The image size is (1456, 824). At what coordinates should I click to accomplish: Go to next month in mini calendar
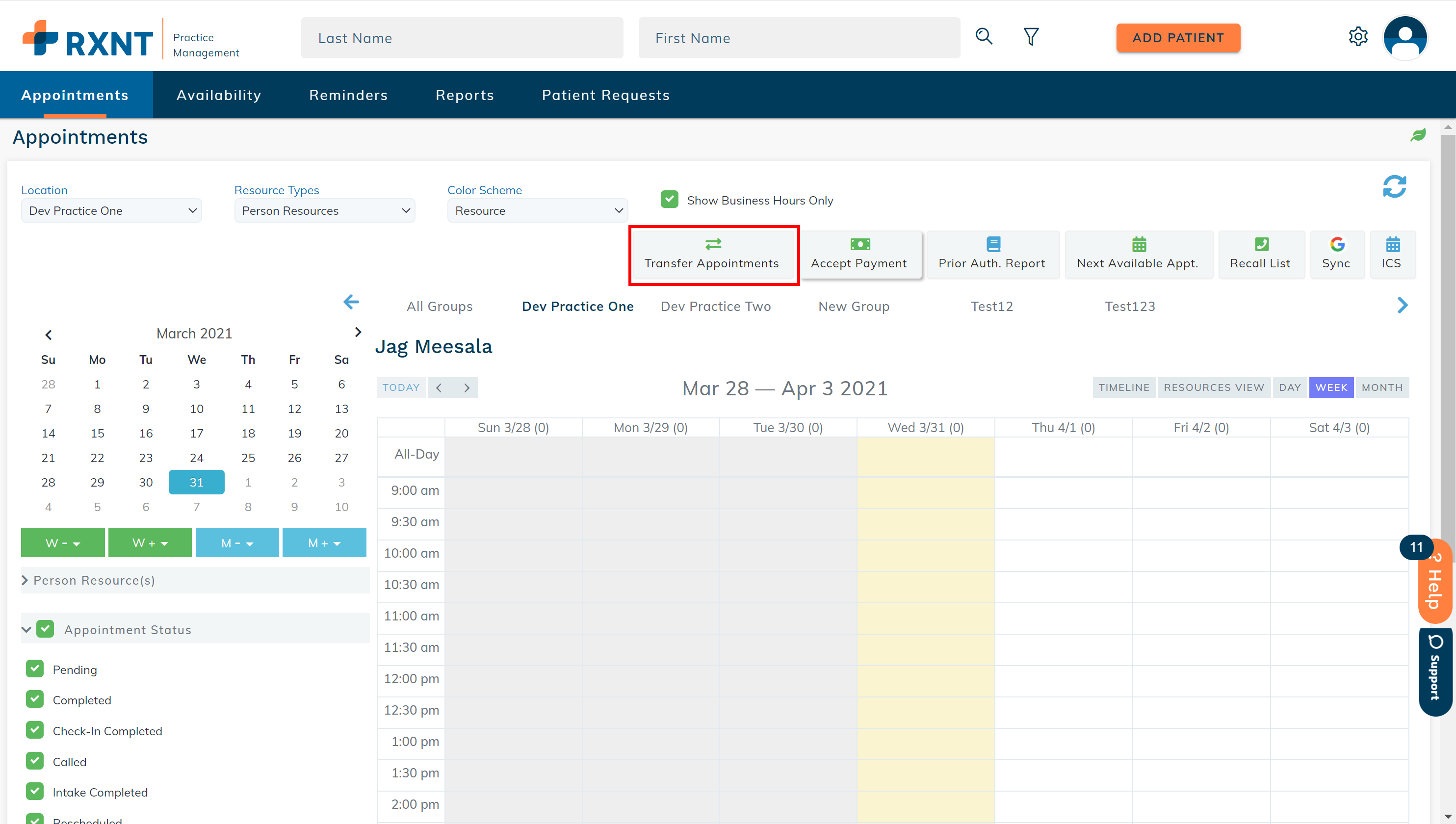(x=358, y=332)
